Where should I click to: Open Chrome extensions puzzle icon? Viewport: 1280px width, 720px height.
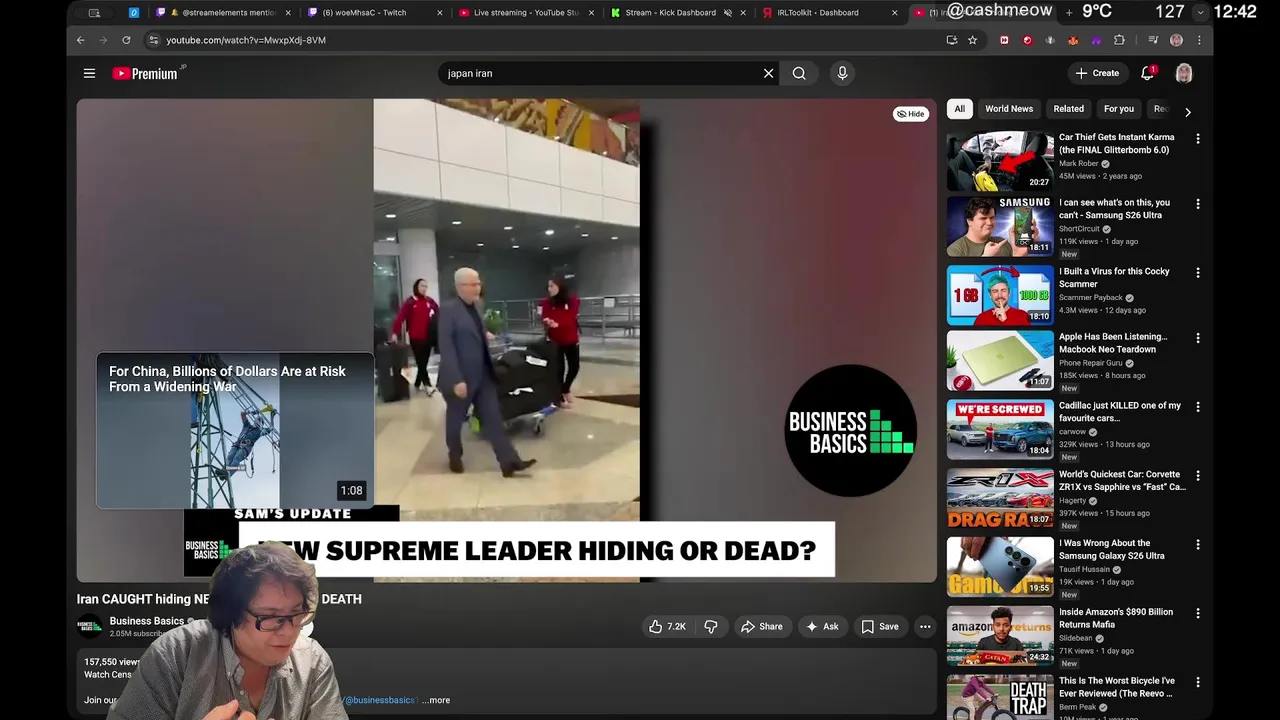pyautogui.click(x=1119, y=40)
